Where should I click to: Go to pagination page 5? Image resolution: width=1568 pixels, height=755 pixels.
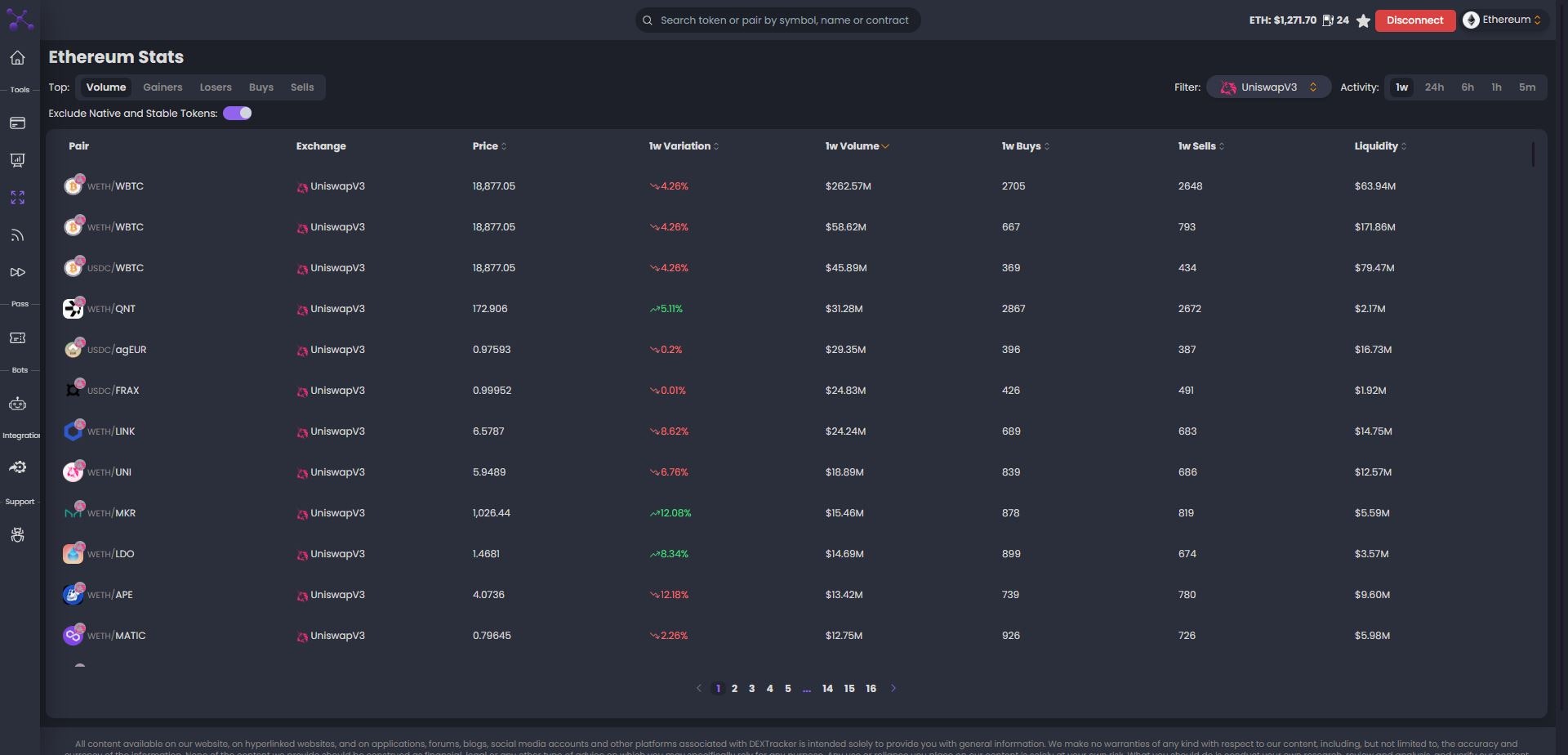pyautogui.click(x=788, y=689)
